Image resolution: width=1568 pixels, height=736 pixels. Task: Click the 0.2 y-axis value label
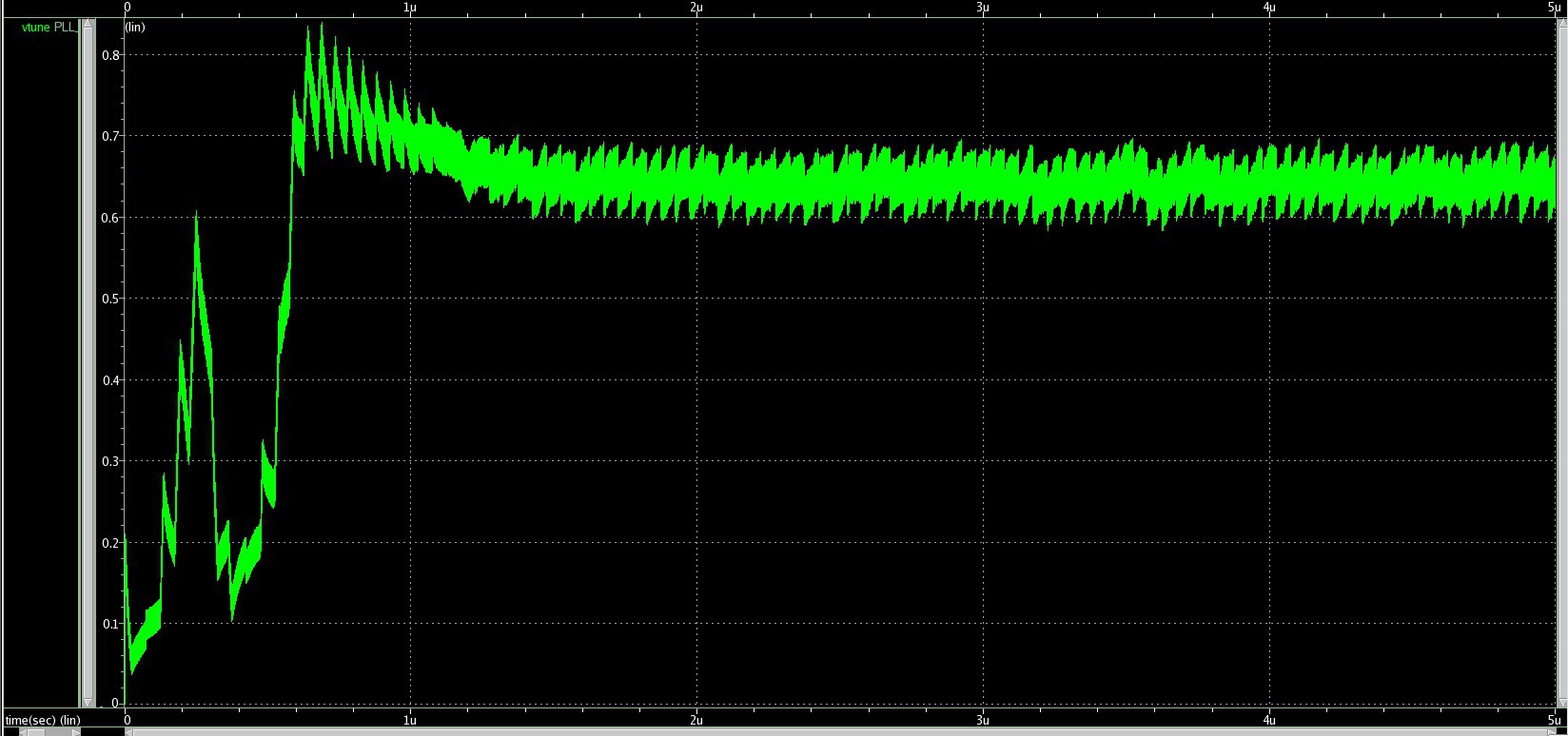click(111, 542)
